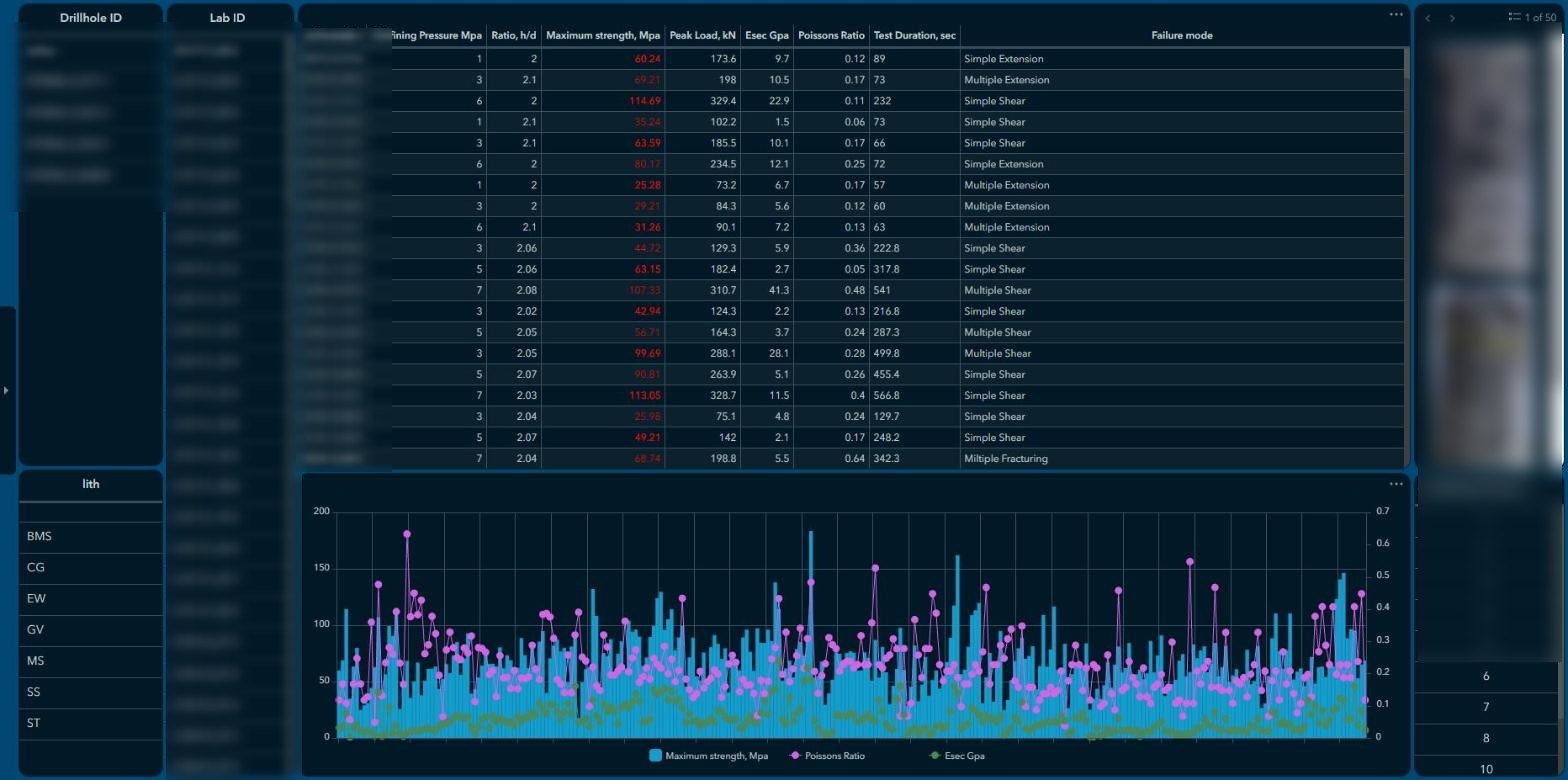Click the 310.7 peak load cell
The width and height of the screenshot is (1568, 780).
(703, 290)
